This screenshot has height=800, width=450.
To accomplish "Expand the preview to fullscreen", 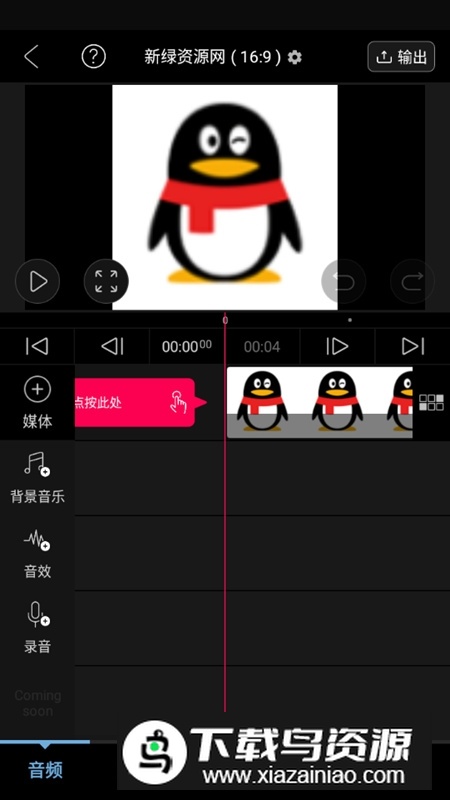I will (106, 281).
